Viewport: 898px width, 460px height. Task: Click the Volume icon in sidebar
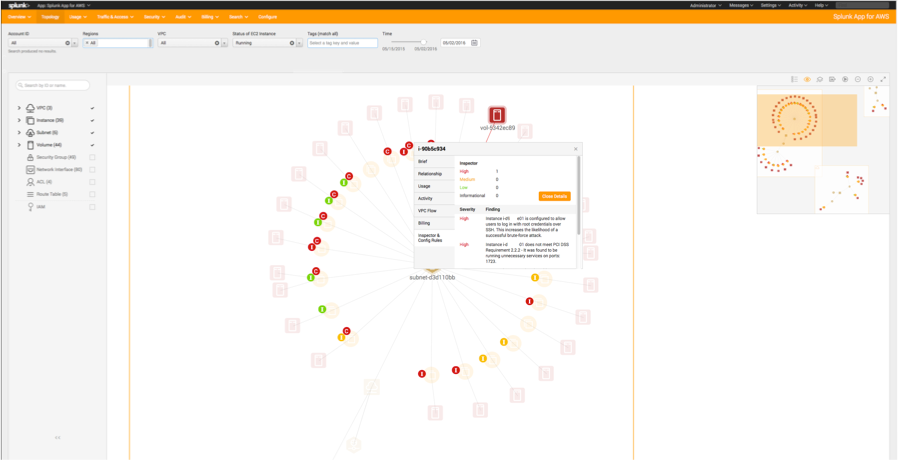30,145
